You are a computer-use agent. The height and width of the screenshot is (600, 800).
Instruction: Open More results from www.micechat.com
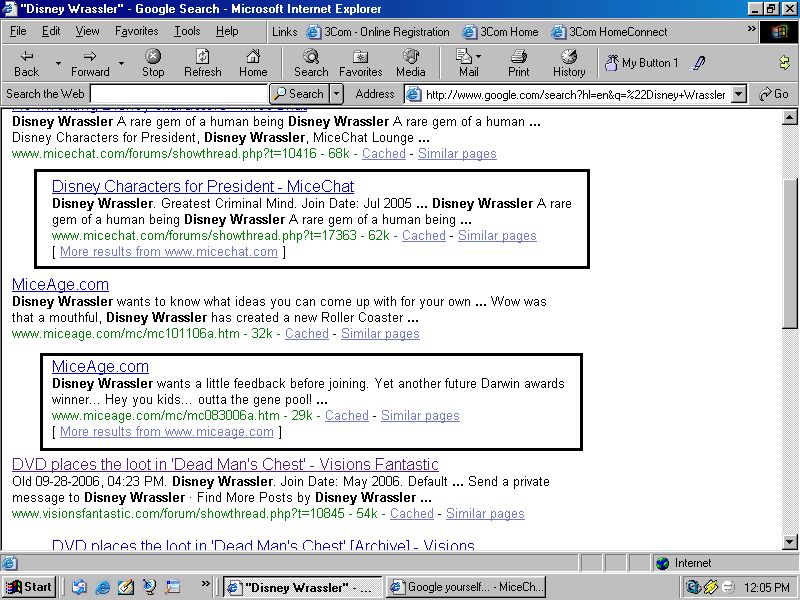coord(169,252)
